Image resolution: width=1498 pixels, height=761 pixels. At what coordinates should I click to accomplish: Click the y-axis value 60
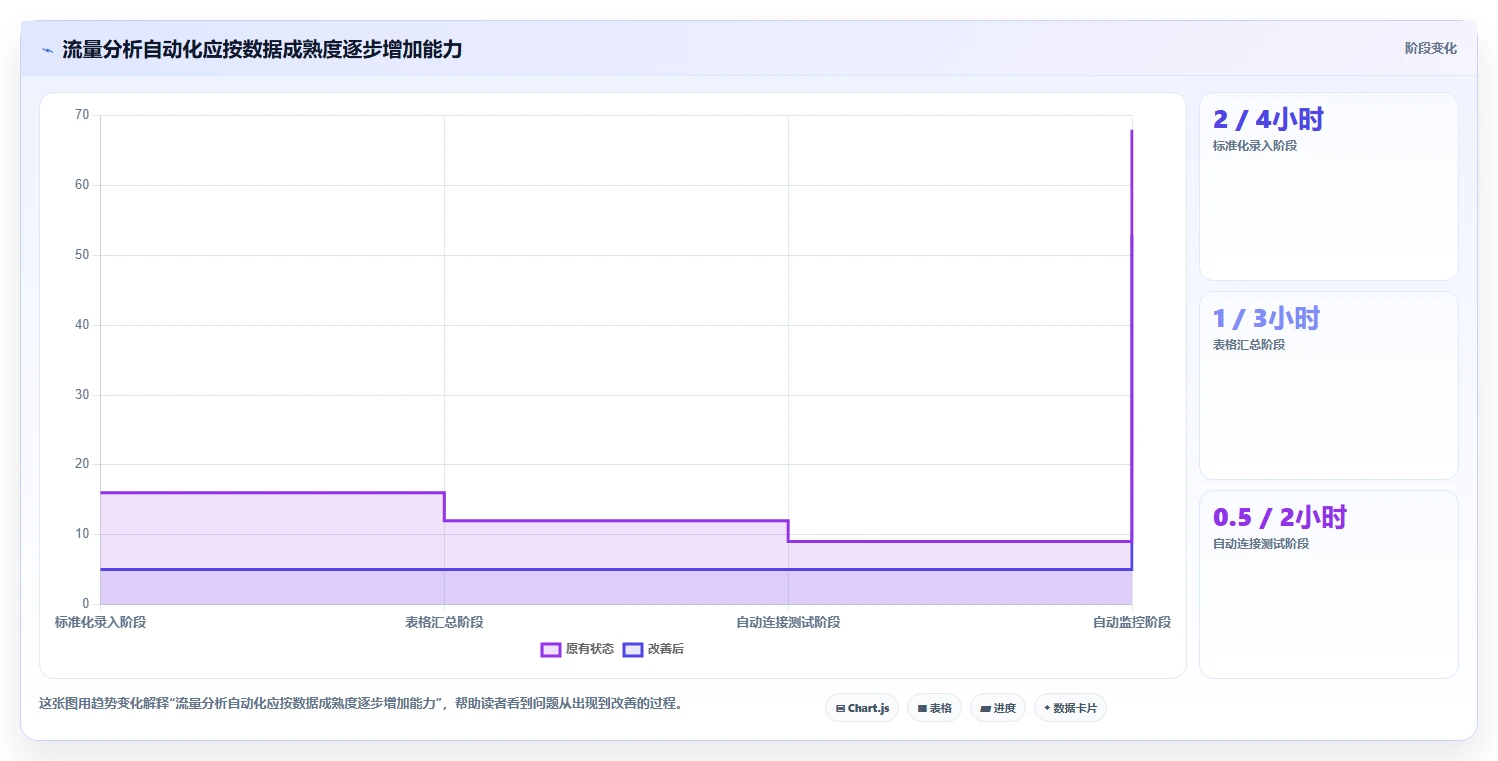(82, 185)
